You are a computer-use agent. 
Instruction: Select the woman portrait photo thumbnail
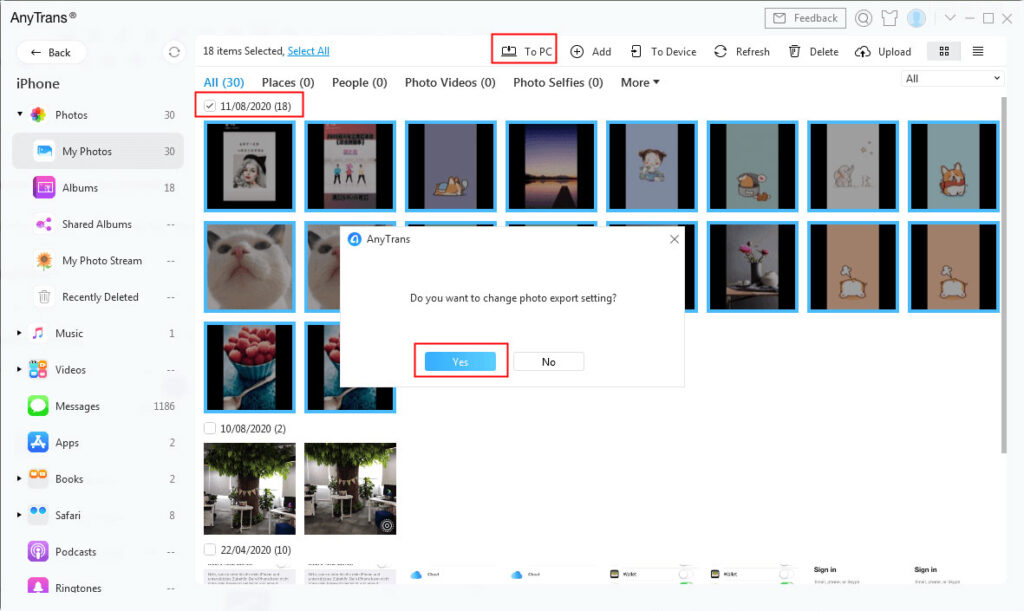pos(249,166)
